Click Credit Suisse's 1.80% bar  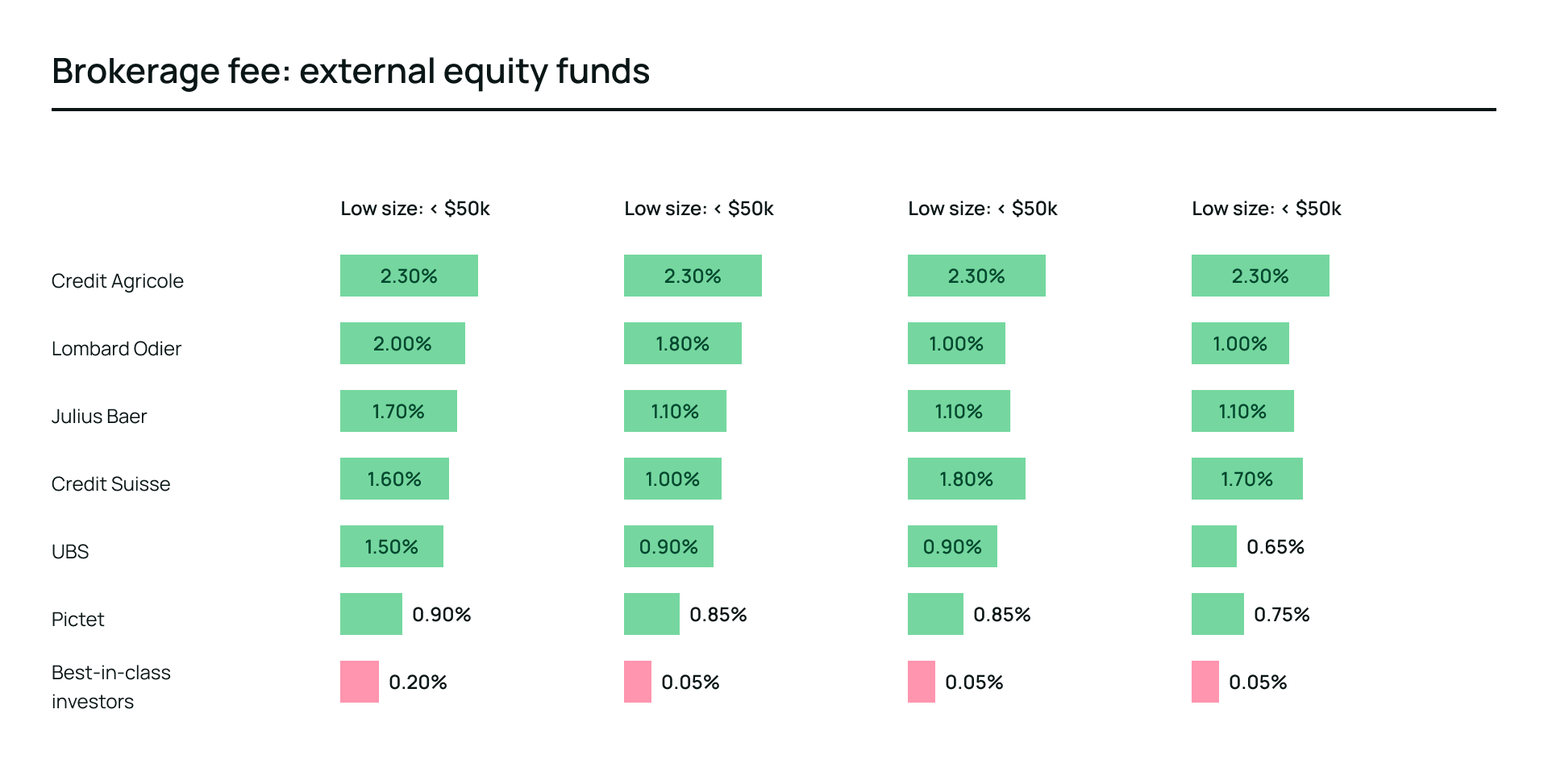pyautogui.click(x=966, y=479)
